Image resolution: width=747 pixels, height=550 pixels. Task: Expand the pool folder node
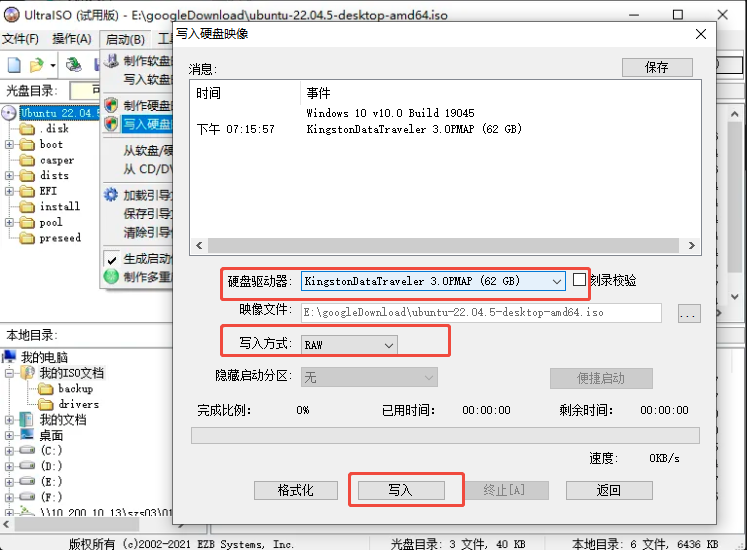pyautogui.click(x=9, y=222)
